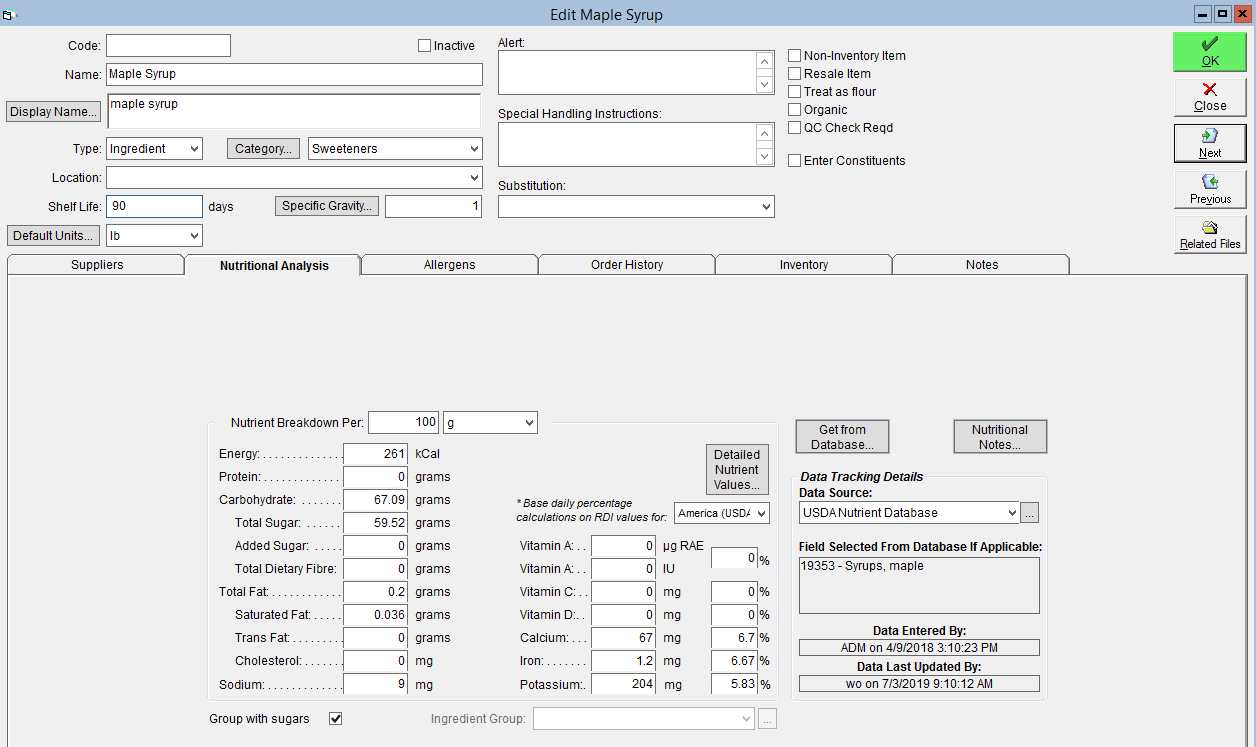1256x747 pixels.
Task: Click Special Handling Instructions scroll down arrow
Action: pos(765,156)
